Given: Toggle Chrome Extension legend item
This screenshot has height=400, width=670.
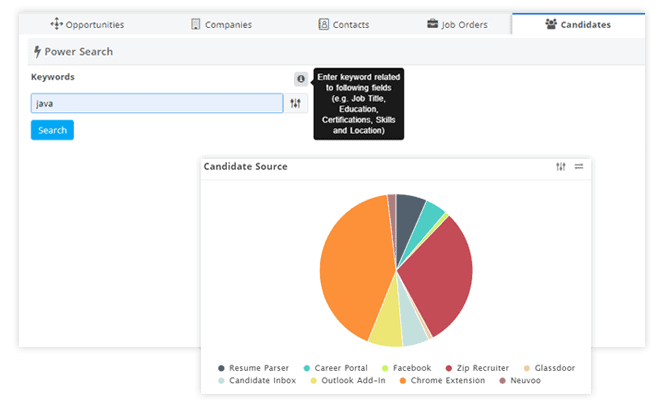Looking at the screenshot, I should 442,380.
